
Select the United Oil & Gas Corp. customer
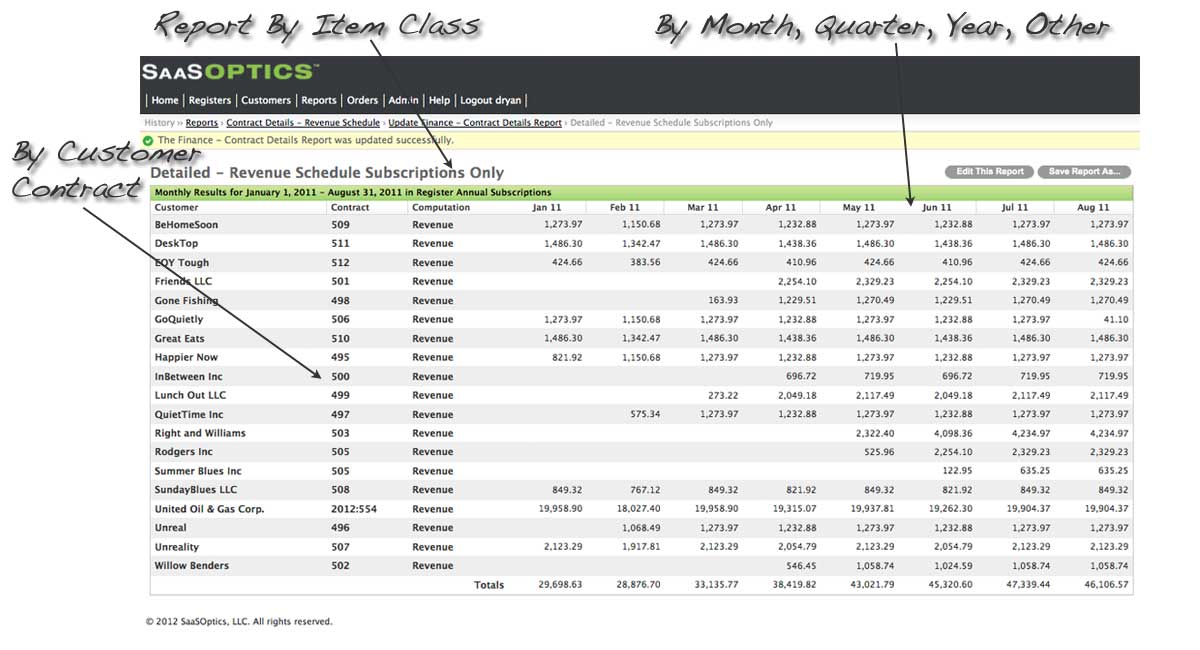coord(209,510)
